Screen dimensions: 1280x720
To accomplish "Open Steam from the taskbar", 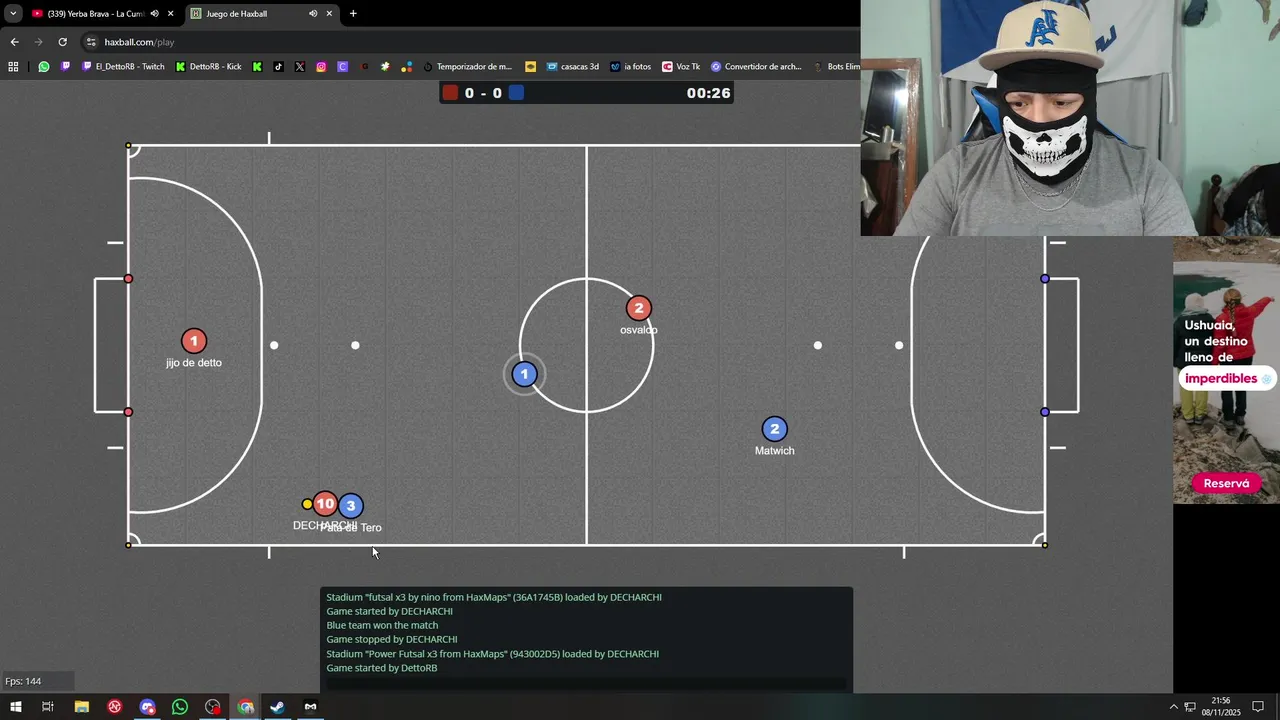I will coord(278,707).
